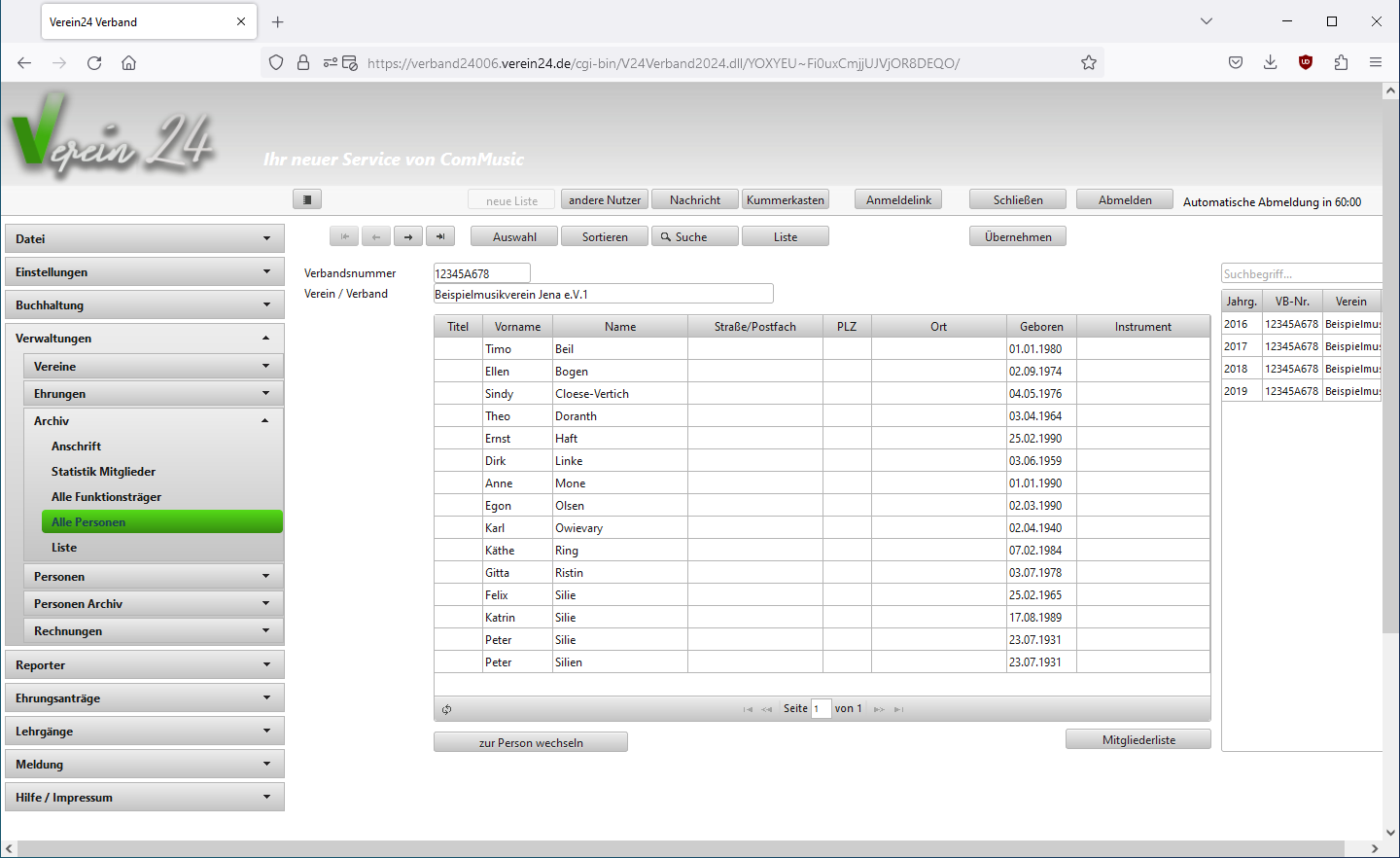Open Anschrift in the Archiv submenu
The image size is (1400, 858).
tap(162, 446)
